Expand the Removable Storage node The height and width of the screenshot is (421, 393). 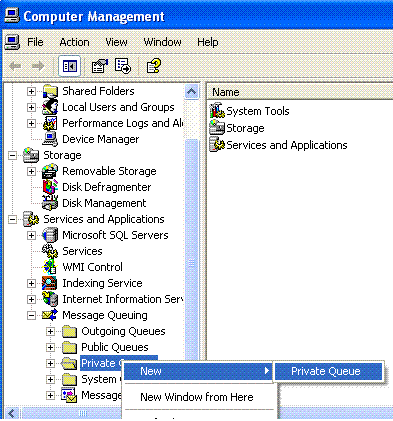31,171
